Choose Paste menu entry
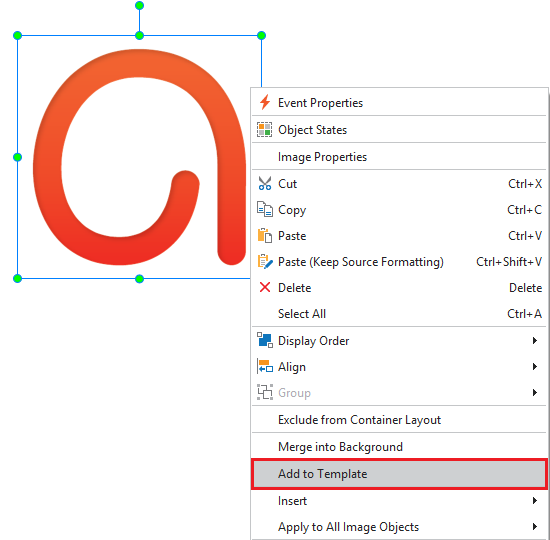The width and height of the screenshot is (550, 540). click(x=399, y=235)
